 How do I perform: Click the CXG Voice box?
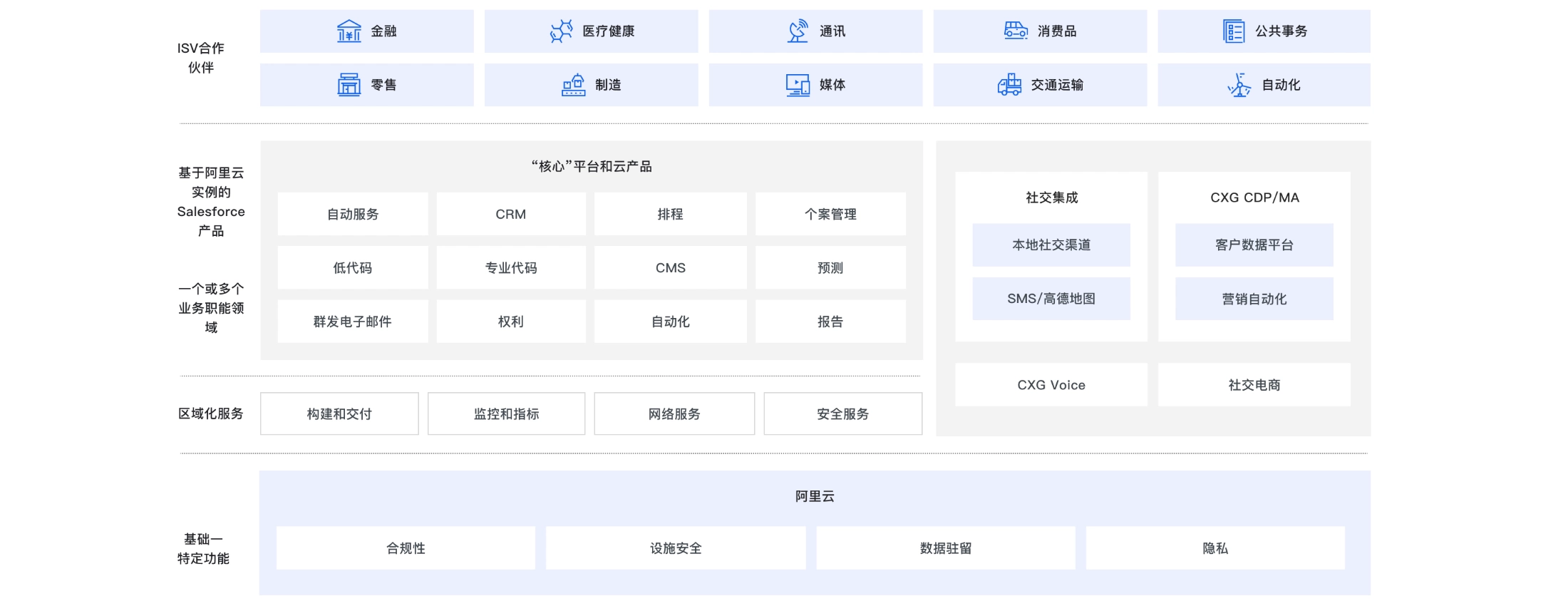(1051, 385)
